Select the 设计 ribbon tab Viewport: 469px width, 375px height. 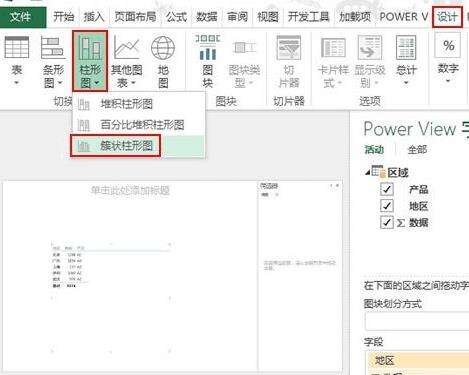click(447, 17)
